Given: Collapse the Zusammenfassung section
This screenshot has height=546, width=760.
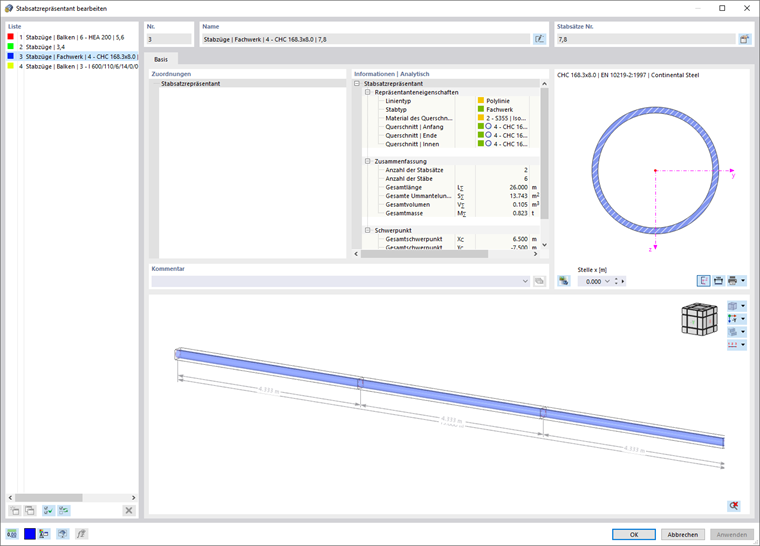Looking at the screenshot, I should click(367, 161).
